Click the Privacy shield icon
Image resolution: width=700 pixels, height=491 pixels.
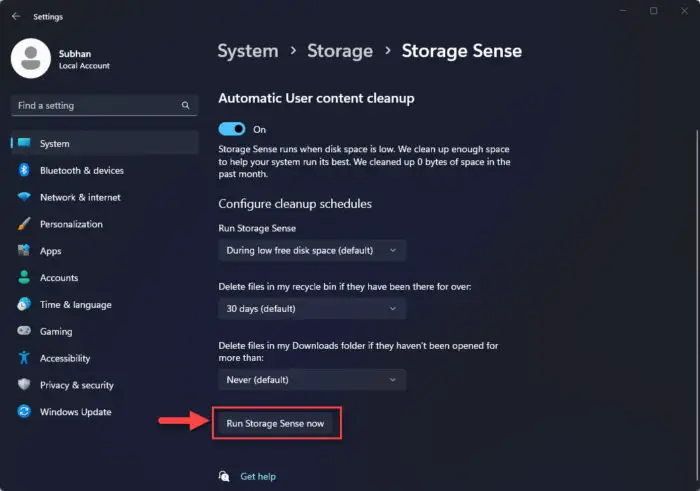24,384
